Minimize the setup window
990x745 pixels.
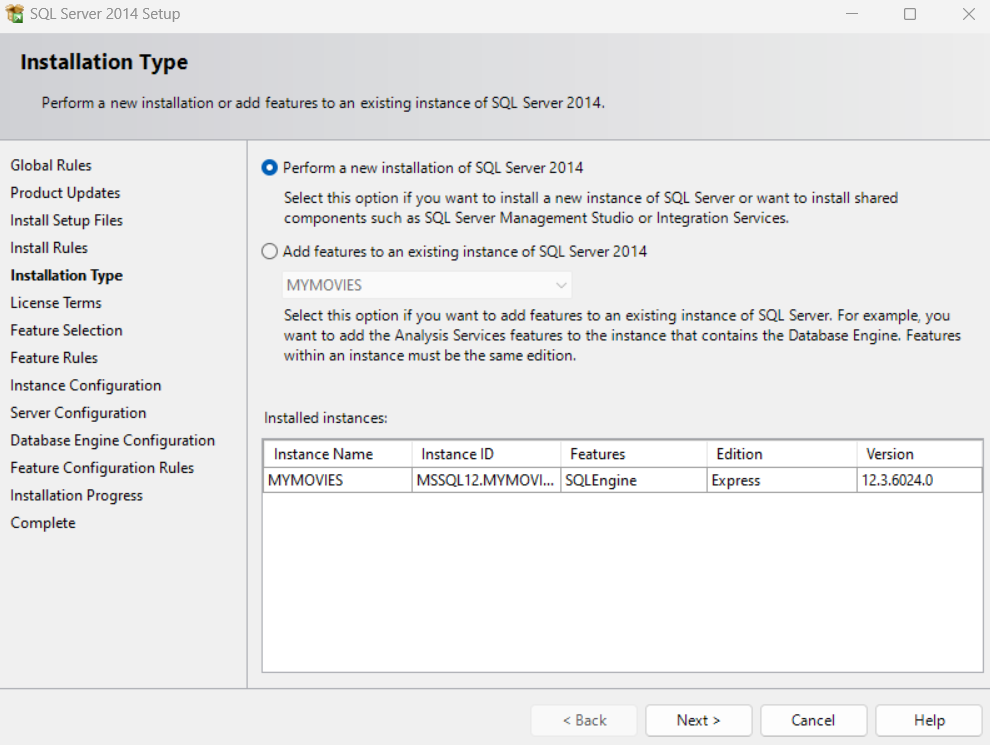[x=852, y=14]
